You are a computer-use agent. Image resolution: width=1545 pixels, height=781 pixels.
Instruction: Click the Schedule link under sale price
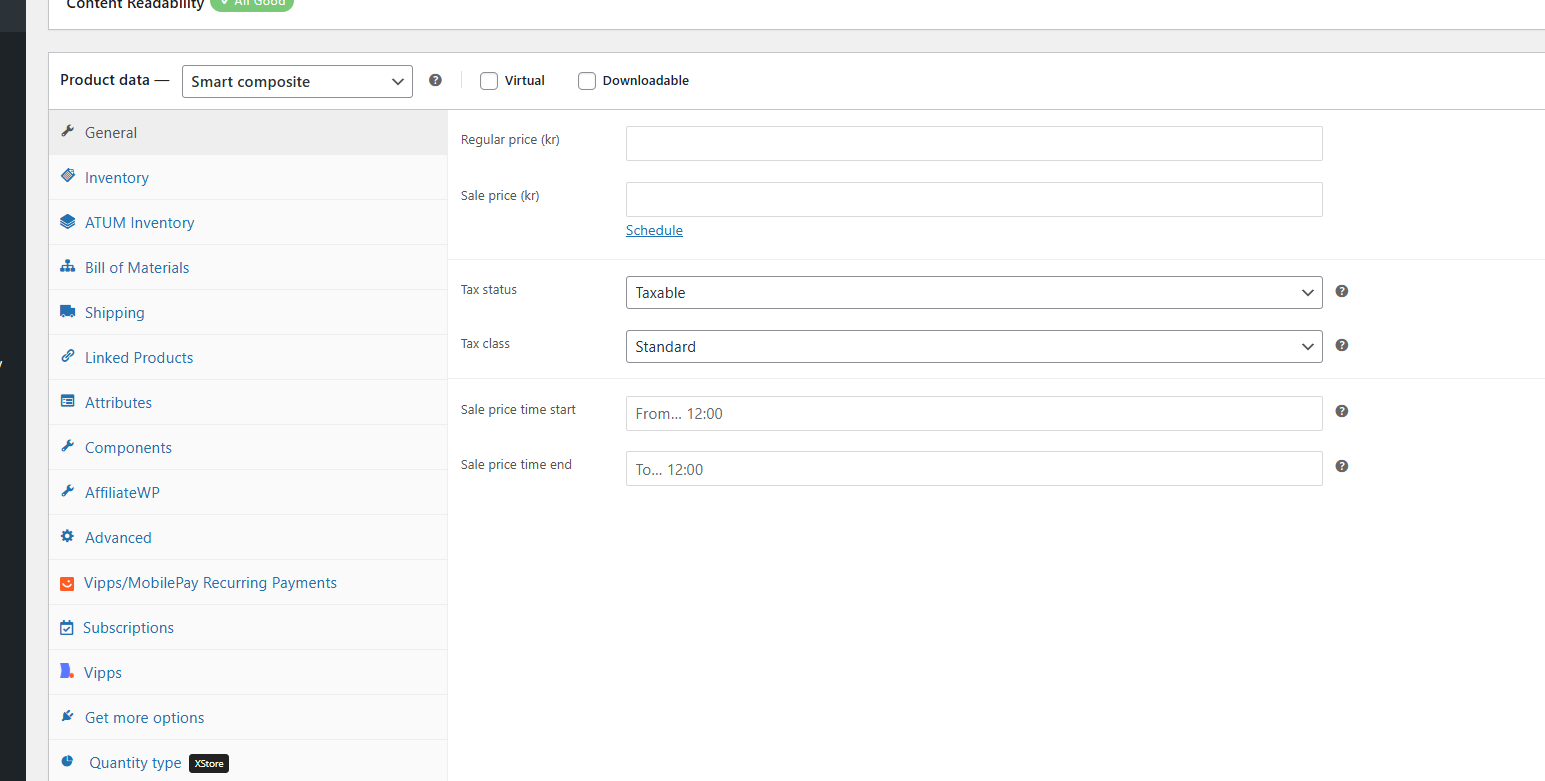pyautogui.click(x=654, y=231)
